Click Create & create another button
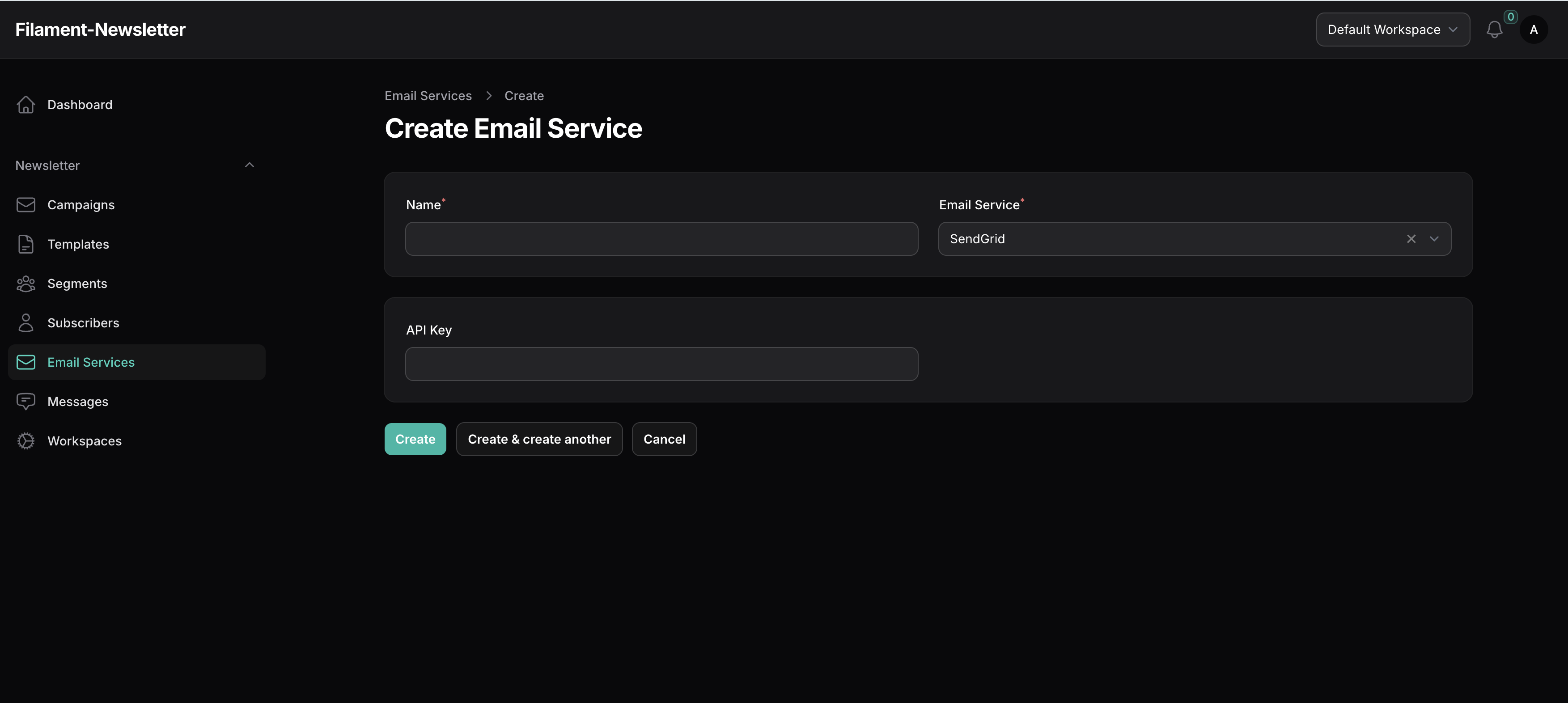 (539, 439)
